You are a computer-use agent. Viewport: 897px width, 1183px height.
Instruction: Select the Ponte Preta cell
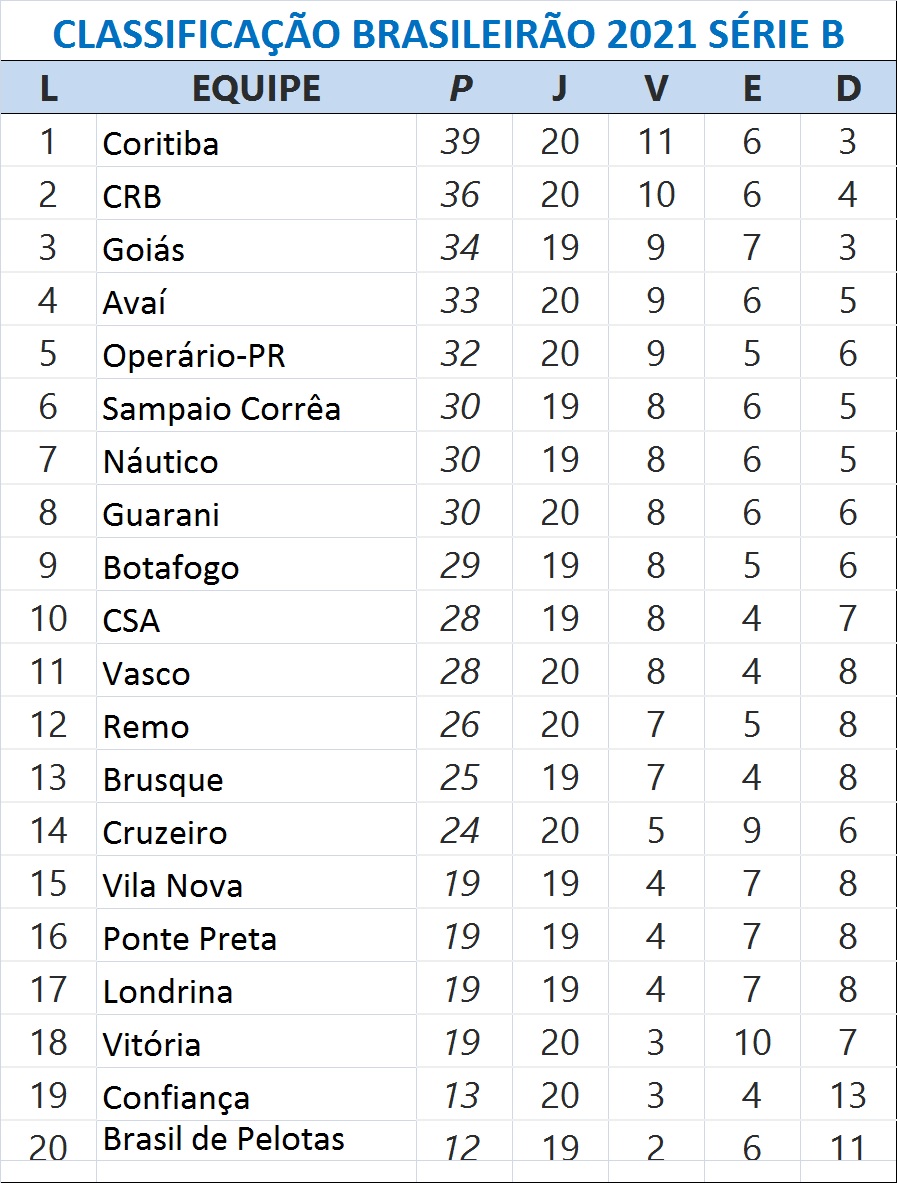pos(190,938)
